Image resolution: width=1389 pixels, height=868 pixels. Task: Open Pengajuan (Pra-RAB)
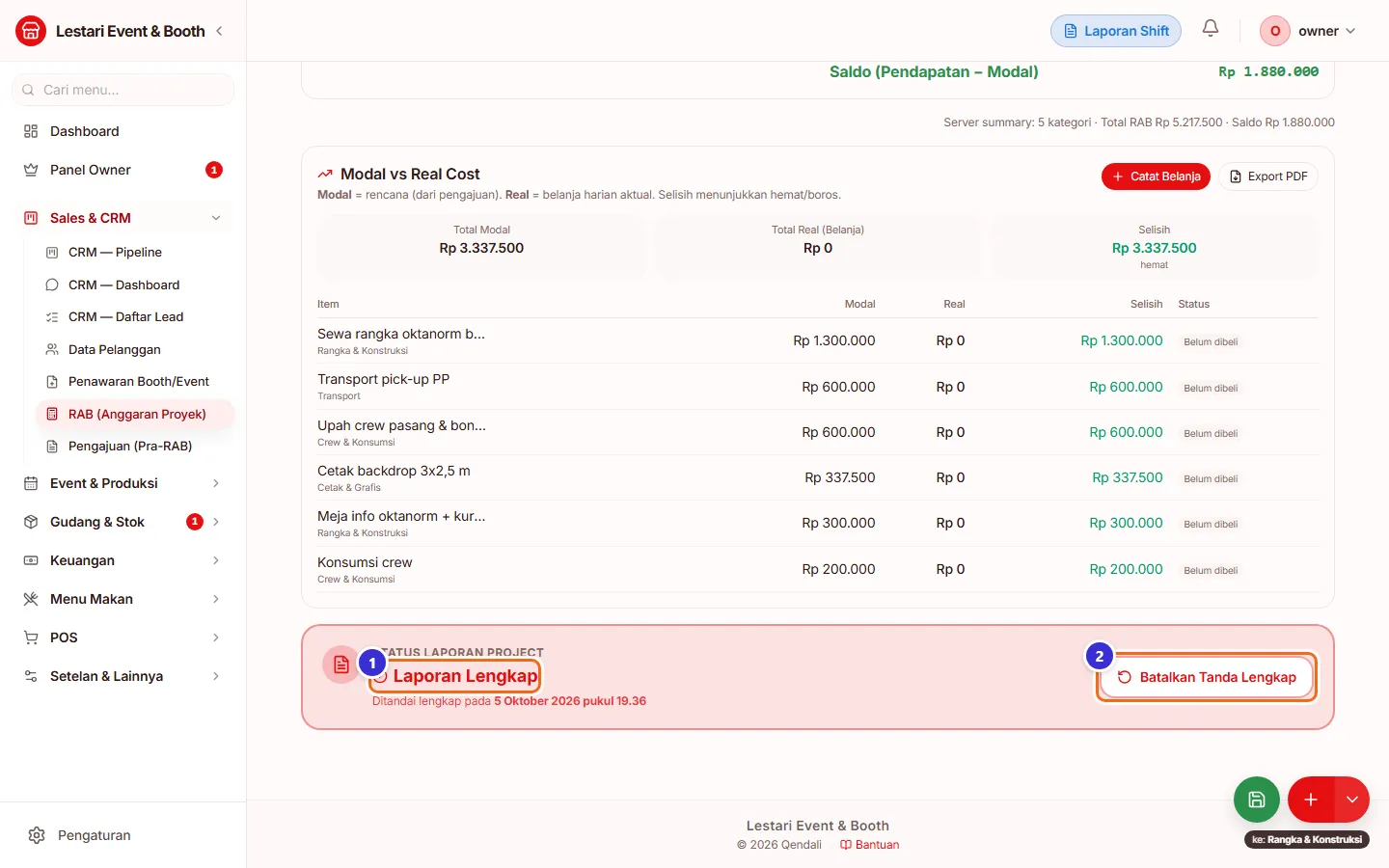tap(134, 446)
